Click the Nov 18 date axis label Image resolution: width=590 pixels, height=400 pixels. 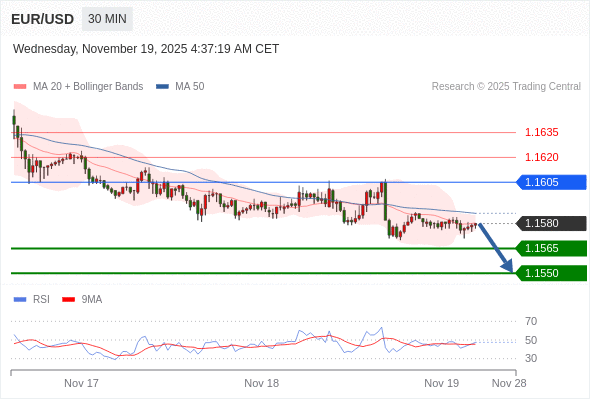pos(262,383)
